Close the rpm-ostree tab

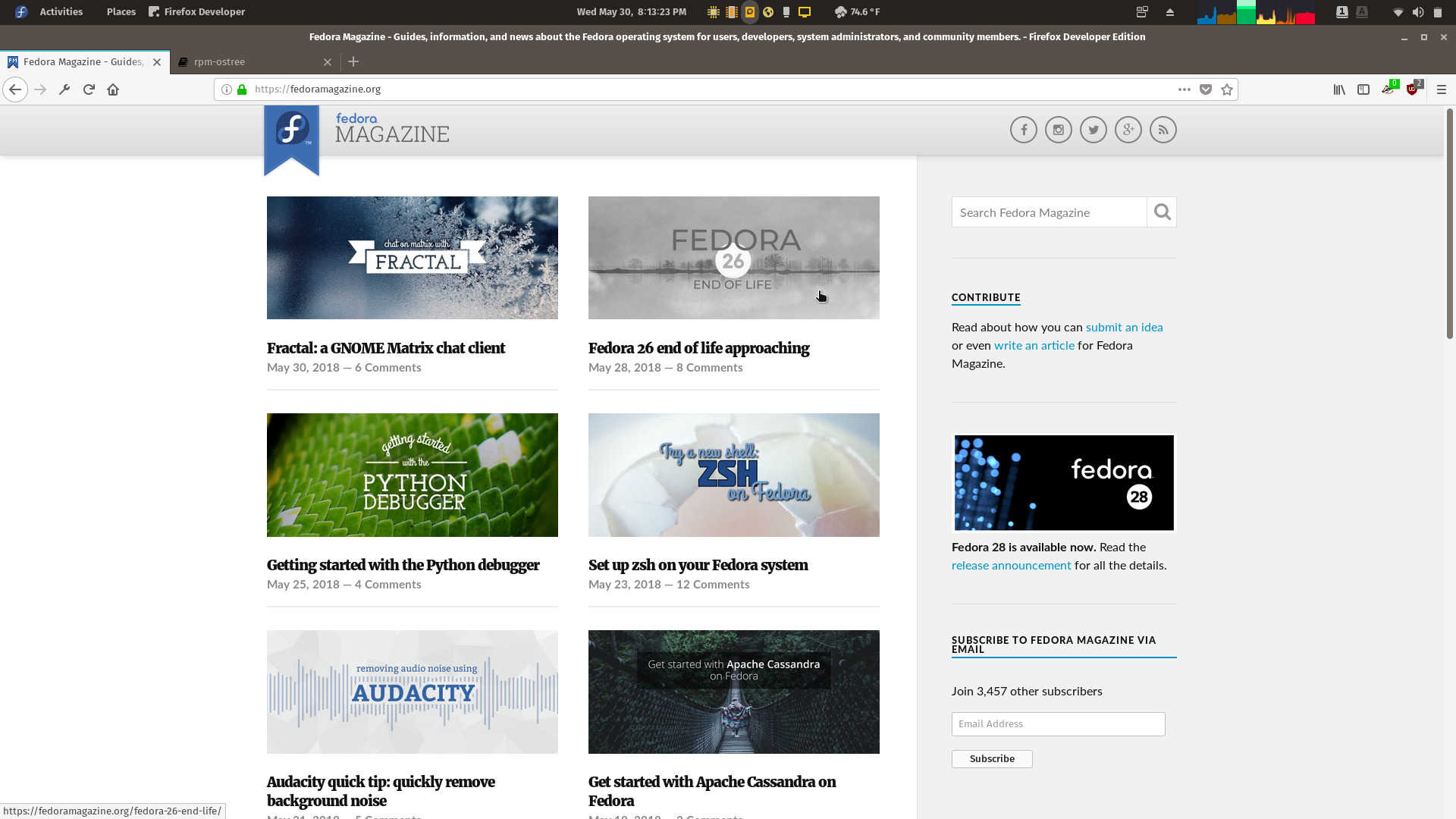328,62
